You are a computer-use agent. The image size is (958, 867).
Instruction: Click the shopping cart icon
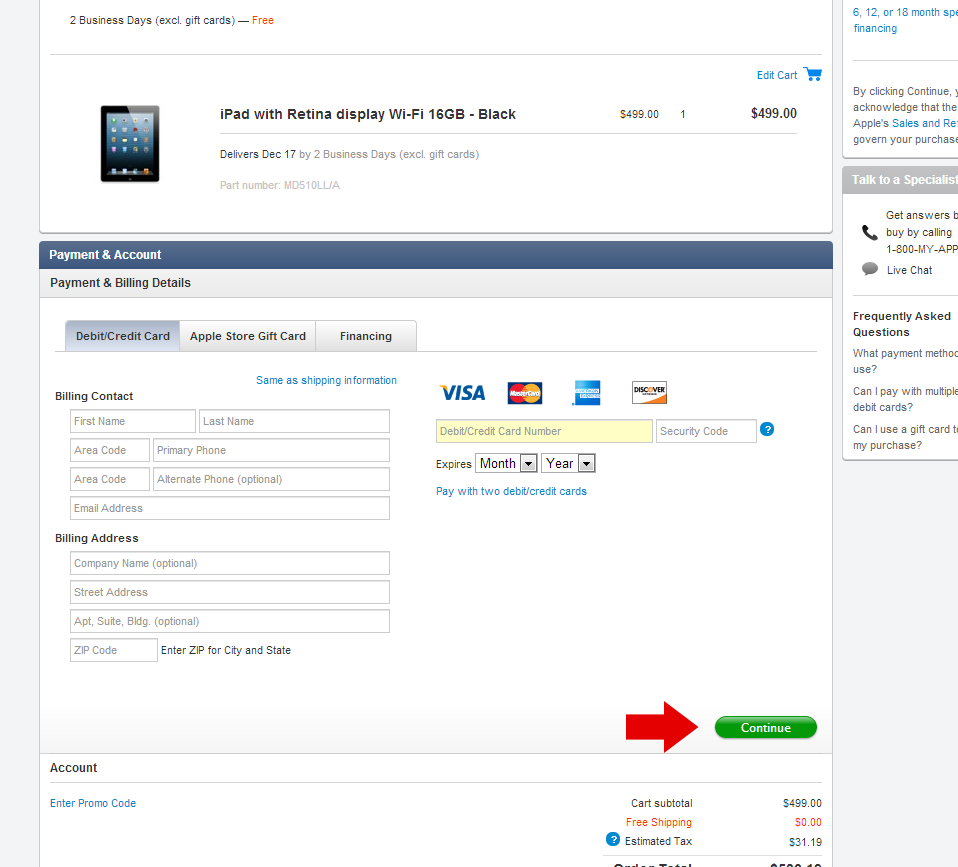[x=813, y=74]
